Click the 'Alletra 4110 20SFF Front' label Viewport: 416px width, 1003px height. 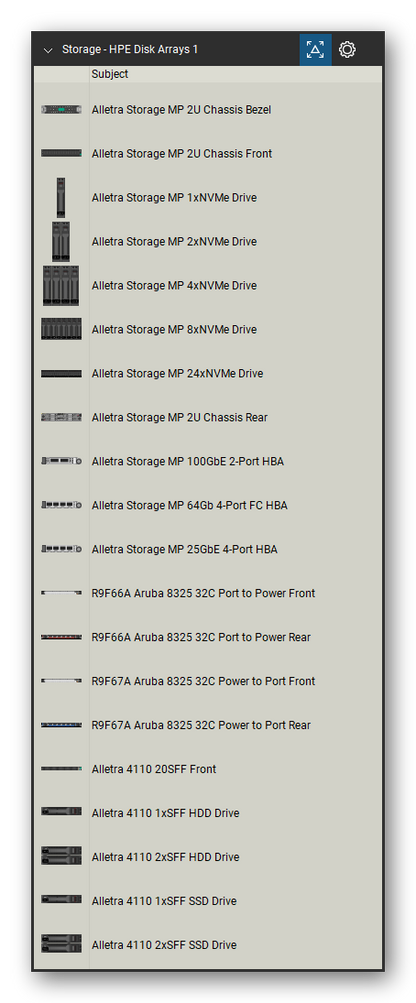pyautogui.click(x=154, y=770)
